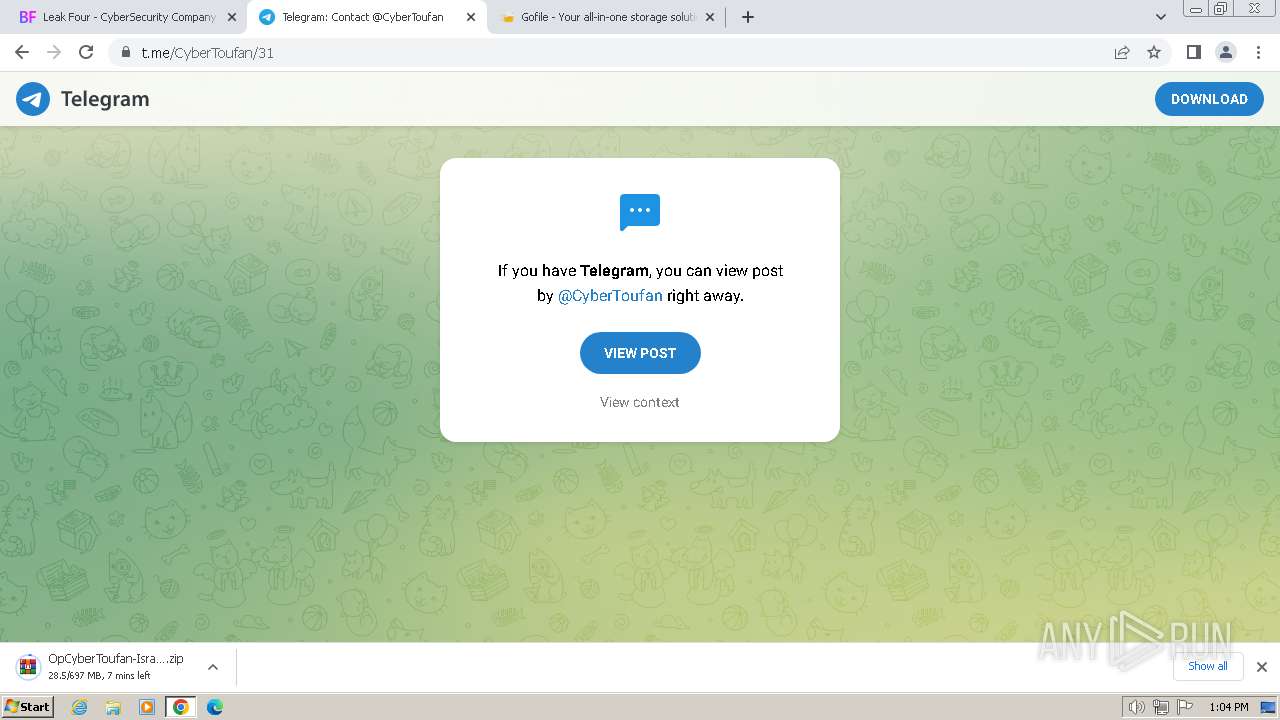The width and height of the screenshot is (1280, 720).
Task: Open the downloaded zip file icon
Action: click(x=28, y=666)
